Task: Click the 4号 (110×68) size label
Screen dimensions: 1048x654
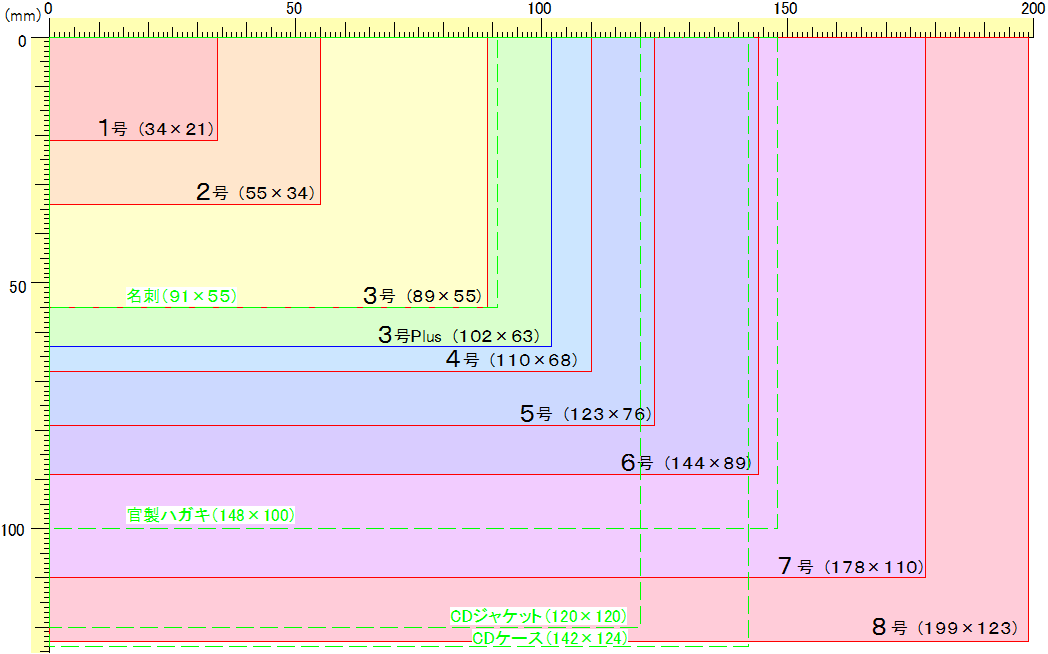Action: [512, 360]
